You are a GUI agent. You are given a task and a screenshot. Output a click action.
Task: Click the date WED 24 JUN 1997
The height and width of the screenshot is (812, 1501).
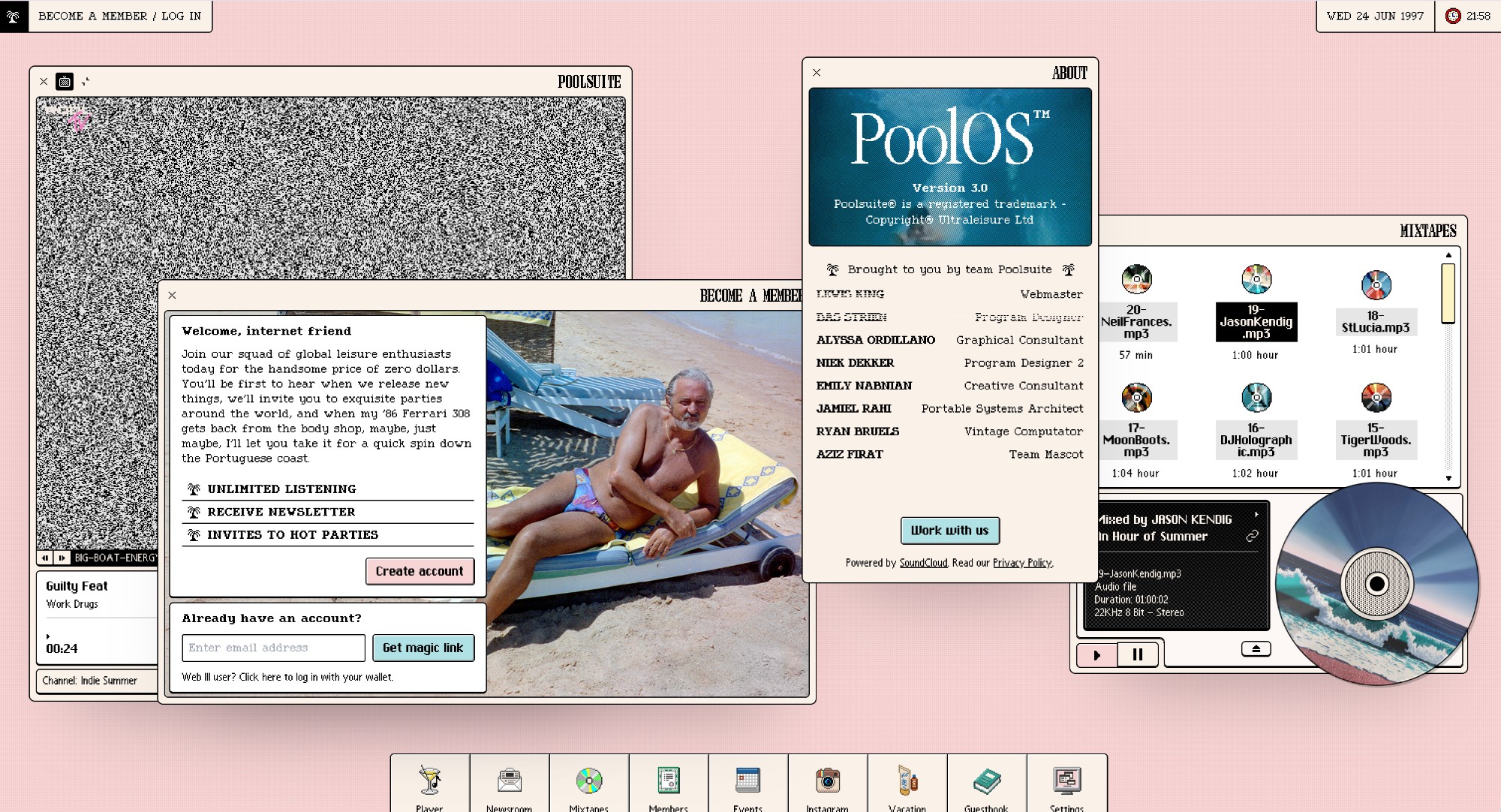pos(1375,16)
